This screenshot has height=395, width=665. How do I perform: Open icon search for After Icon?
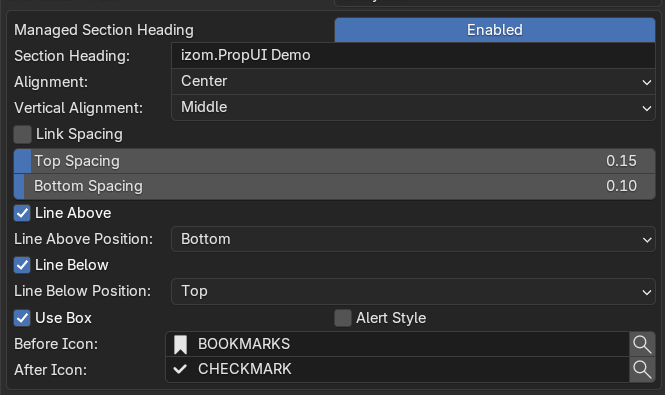tap(642, 369)
